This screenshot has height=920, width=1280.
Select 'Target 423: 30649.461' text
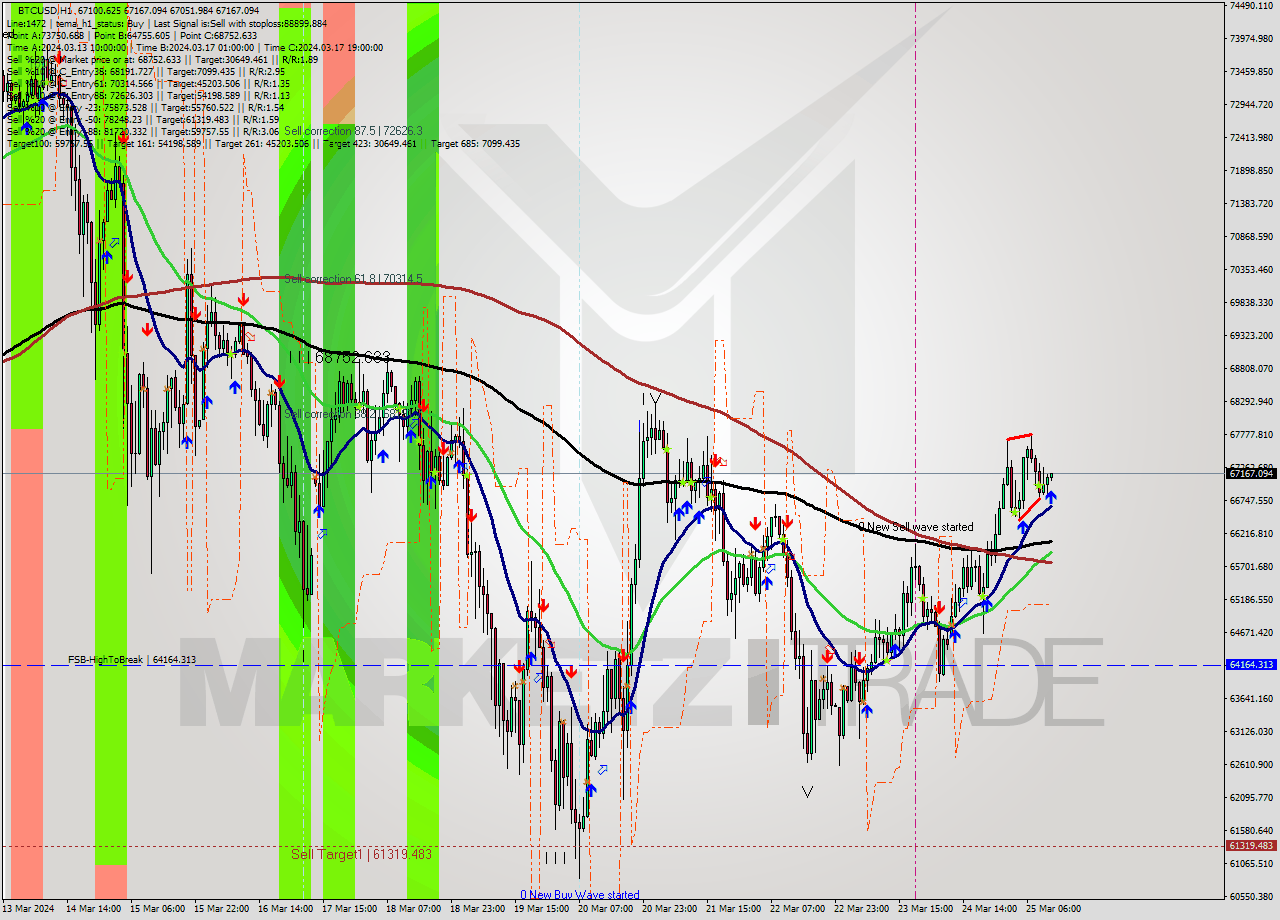[x=371, y=144]
